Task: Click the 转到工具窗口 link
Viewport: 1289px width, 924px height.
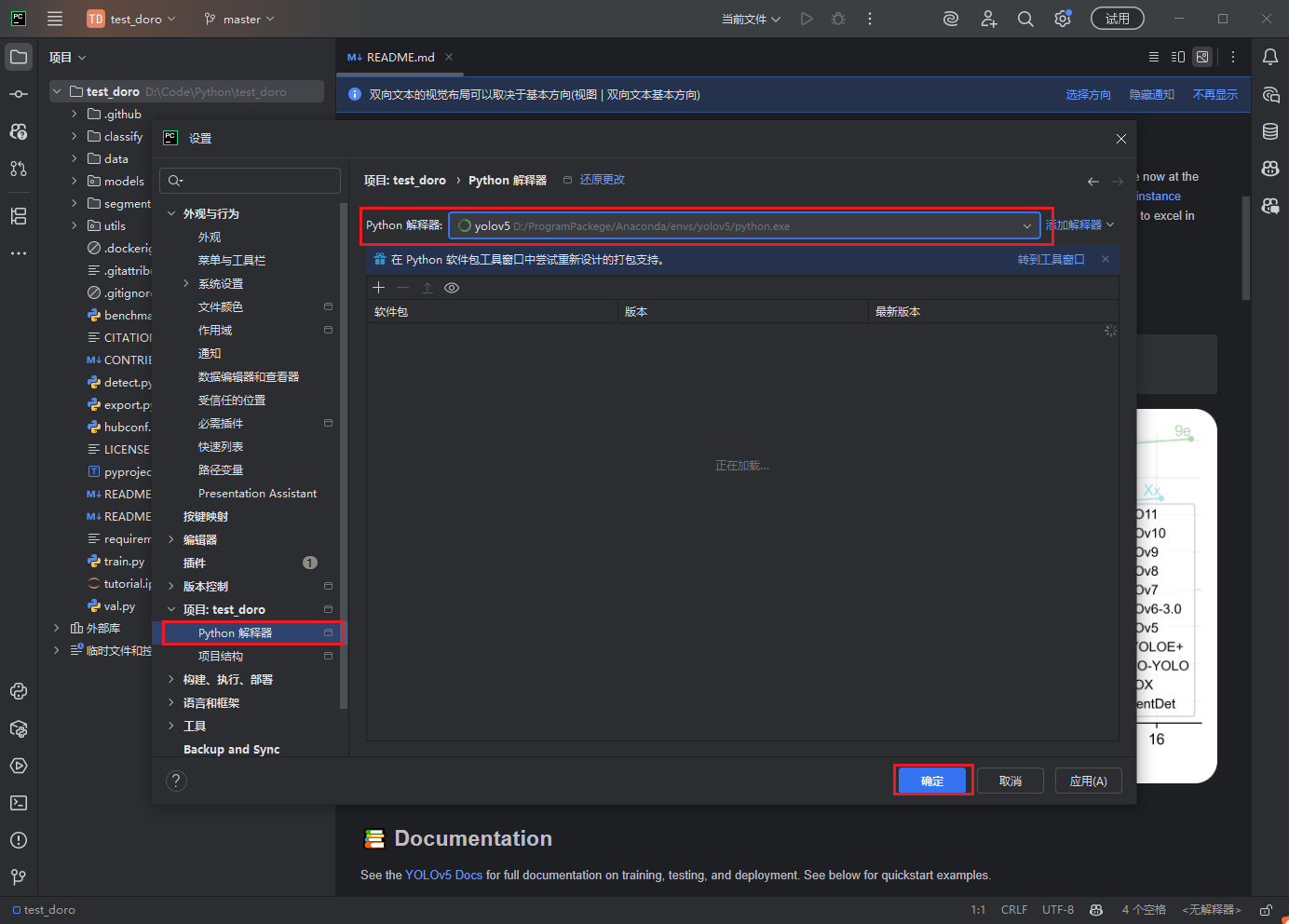Action: pos(1051,260)
